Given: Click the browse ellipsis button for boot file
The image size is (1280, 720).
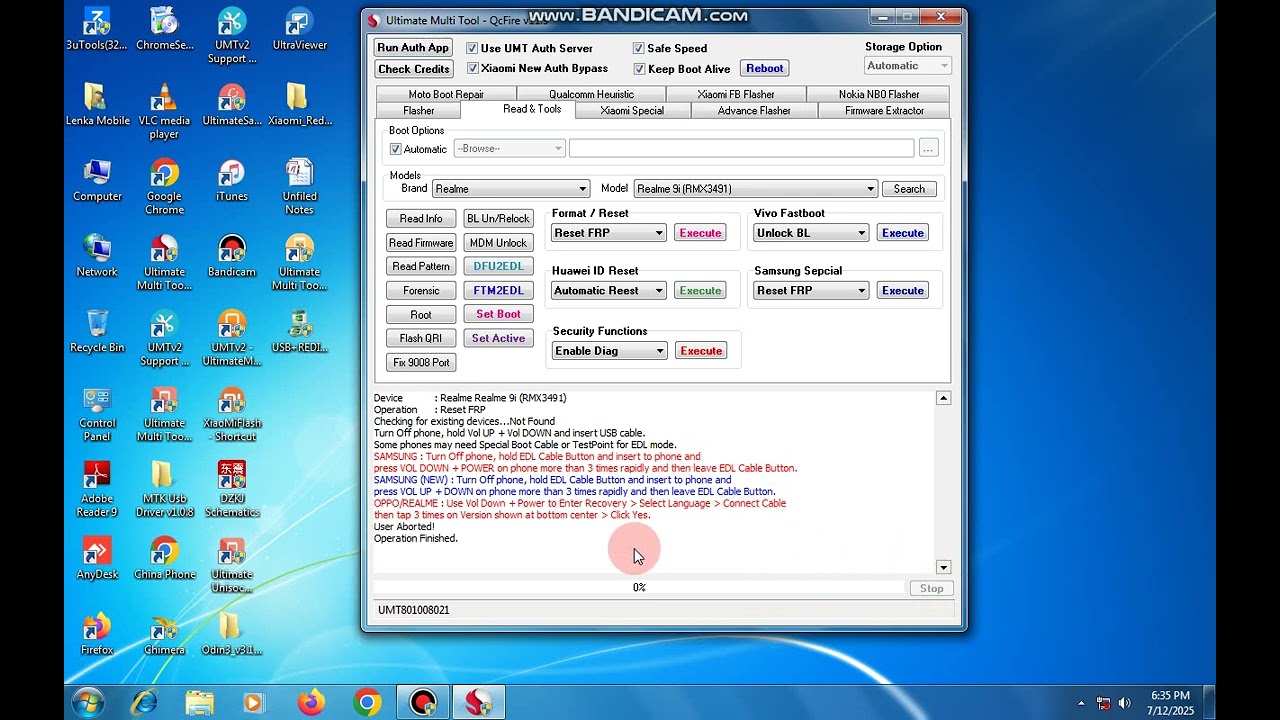Looking at the screenshot, I should coord(929,149).
